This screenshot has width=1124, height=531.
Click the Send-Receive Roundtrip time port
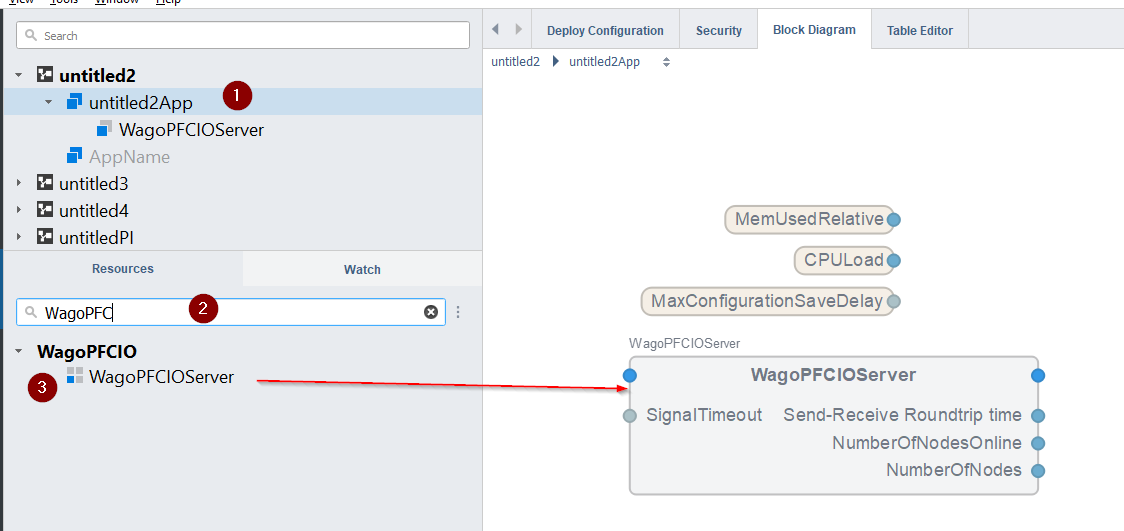(x=1038, y=416)
